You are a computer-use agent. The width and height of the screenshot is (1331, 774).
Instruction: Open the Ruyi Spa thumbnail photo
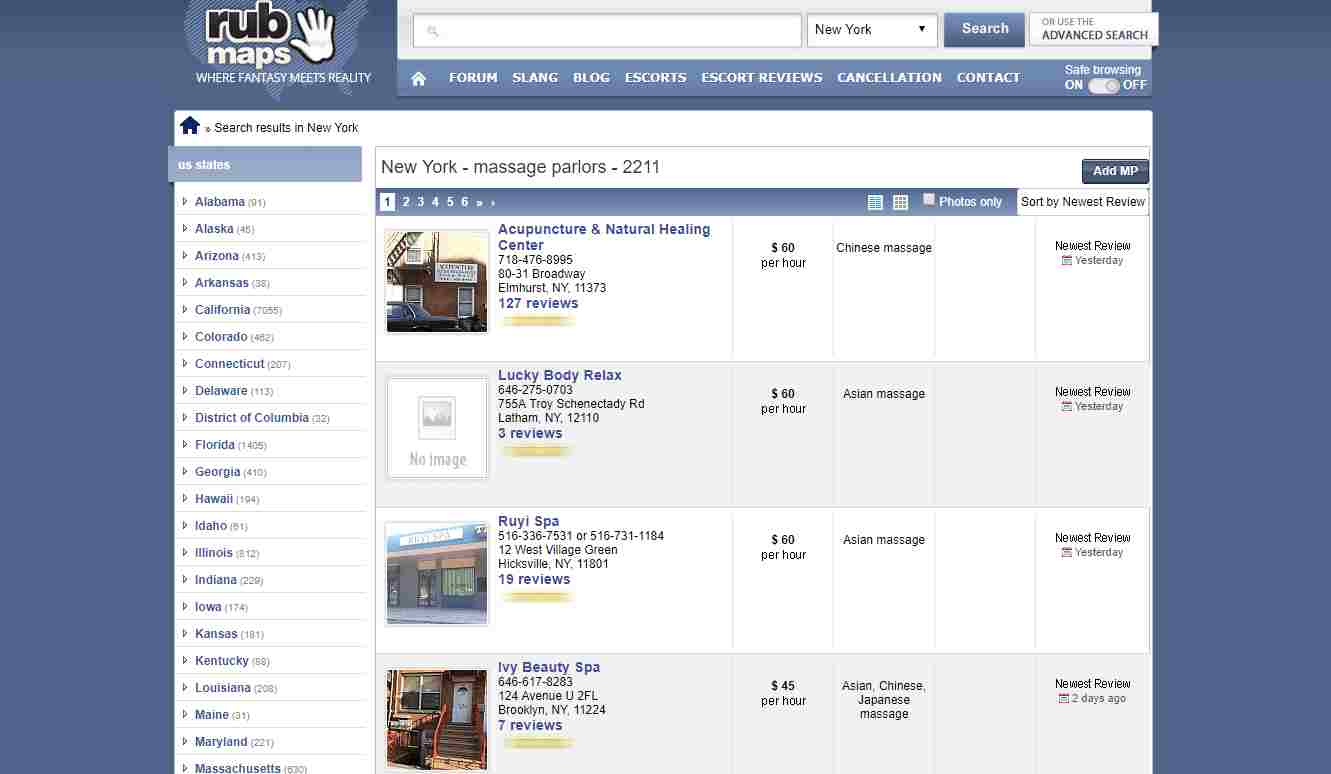[x=437, y=573]
